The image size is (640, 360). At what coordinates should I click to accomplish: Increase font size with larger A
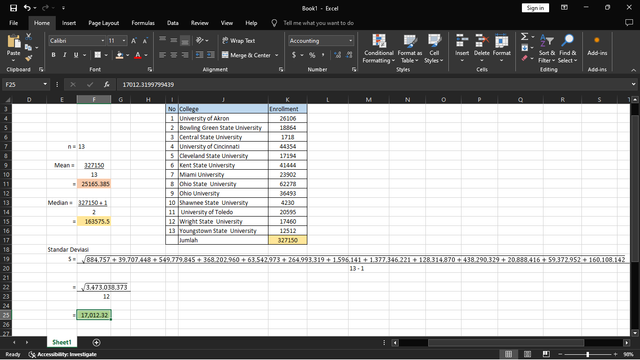(x=134, y=41)
